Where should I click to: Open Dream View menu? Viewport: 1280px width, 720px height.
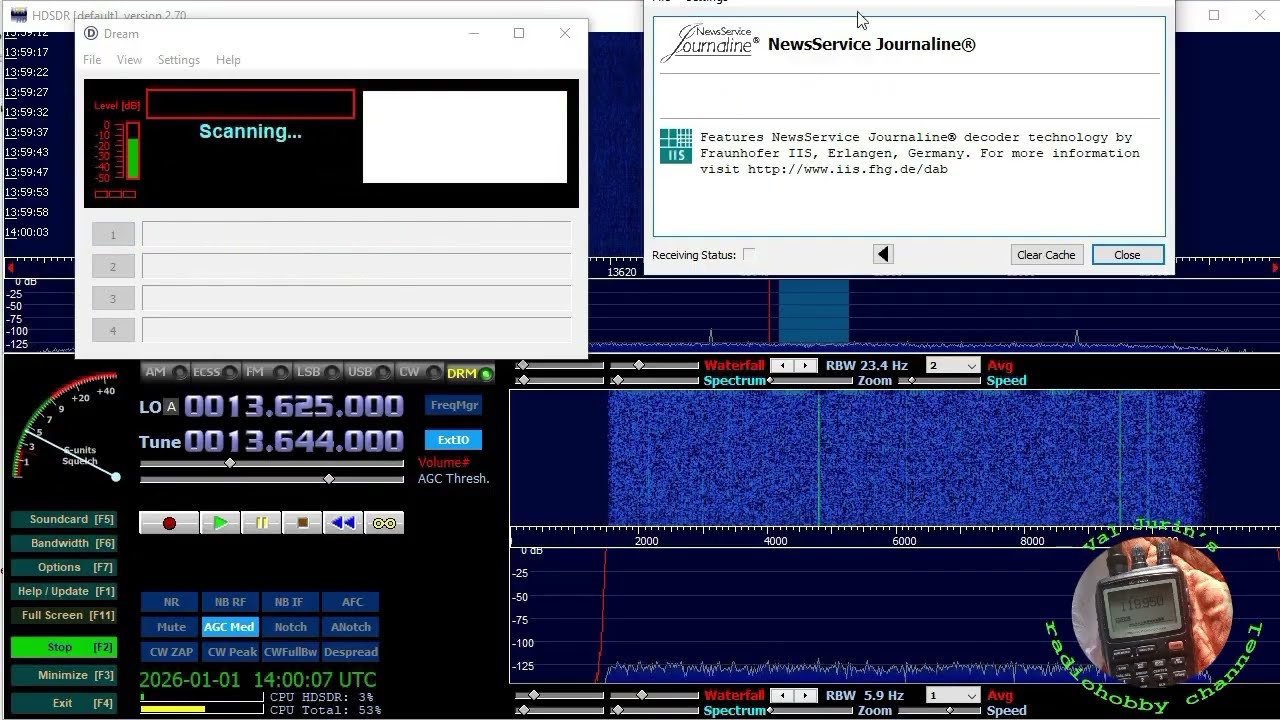129,60
